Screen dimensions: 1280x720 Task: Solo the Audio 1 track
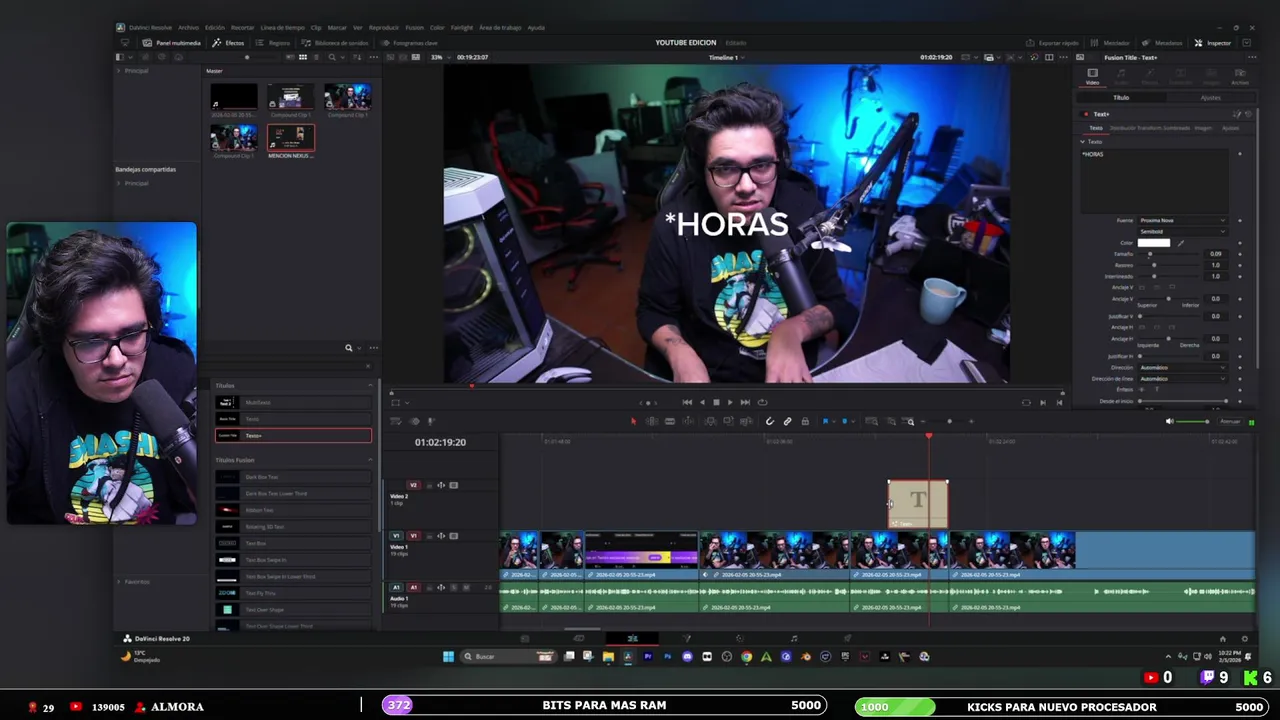(x=454, y=587)
